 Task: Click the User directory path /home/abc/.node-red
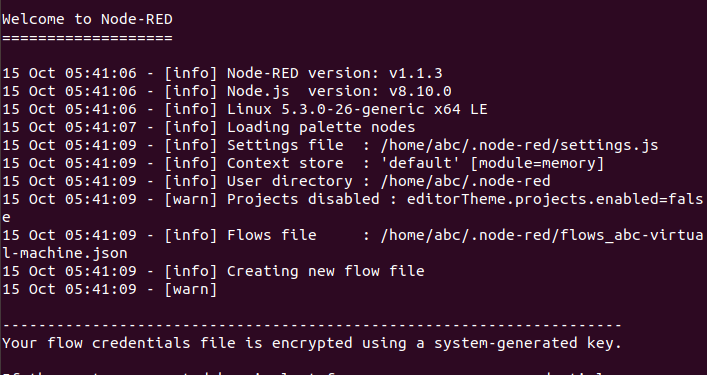coord(465,182)
